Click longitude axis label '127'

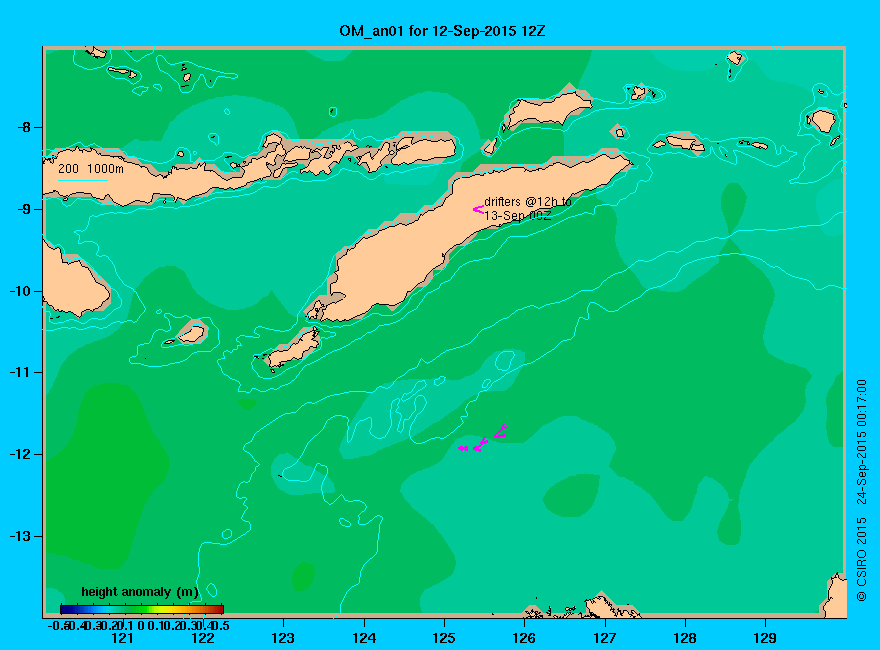point(604,638)
